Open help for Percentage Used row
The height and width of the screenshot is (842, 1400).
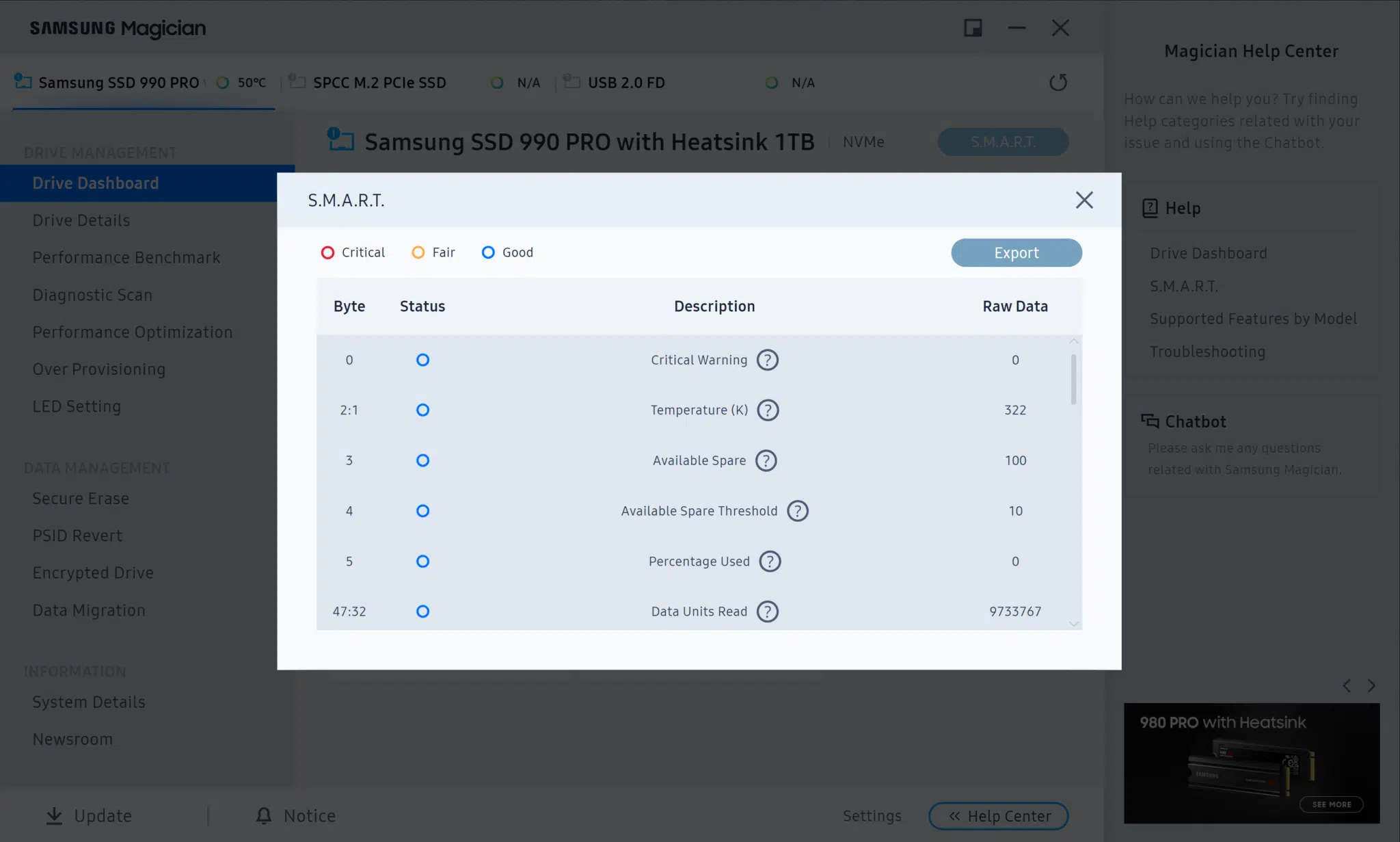(770, 561)
